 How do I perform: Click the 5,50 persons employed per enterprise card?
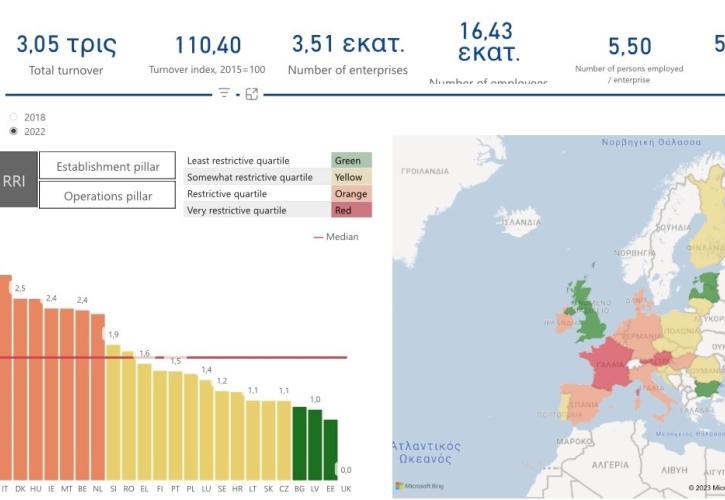click(x=629, y=59)
